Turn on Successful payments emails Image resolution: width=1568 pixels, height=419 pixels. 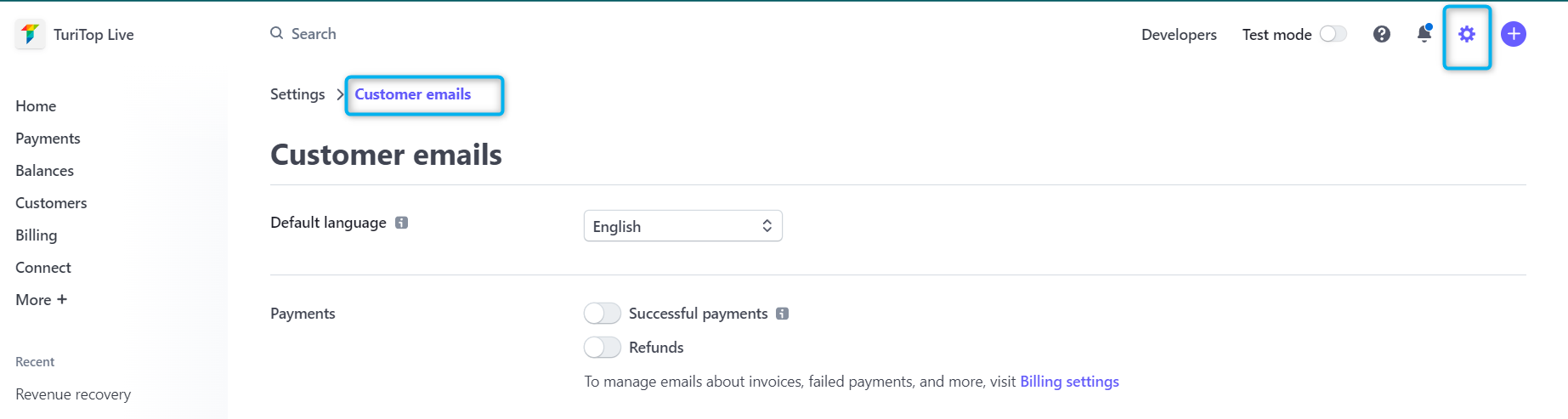pyautogui.click(x=603, y=314)
